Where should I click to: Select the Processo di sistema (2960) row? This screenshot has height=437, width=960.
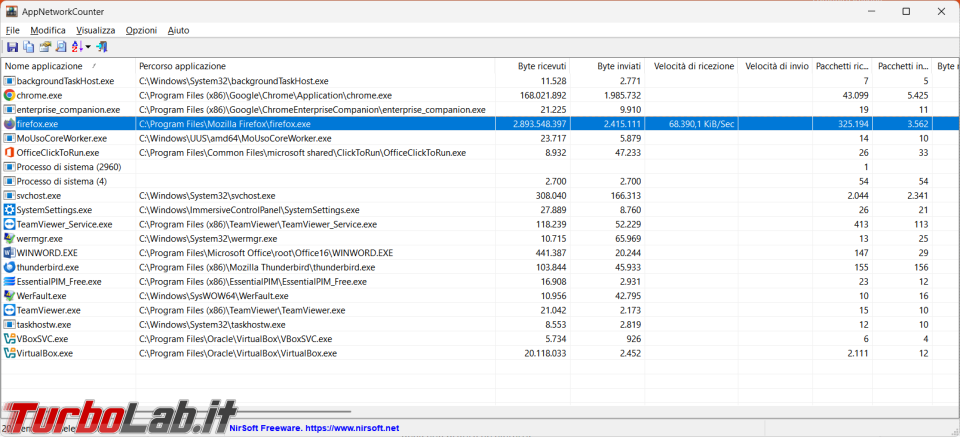(x=480, y=167)
